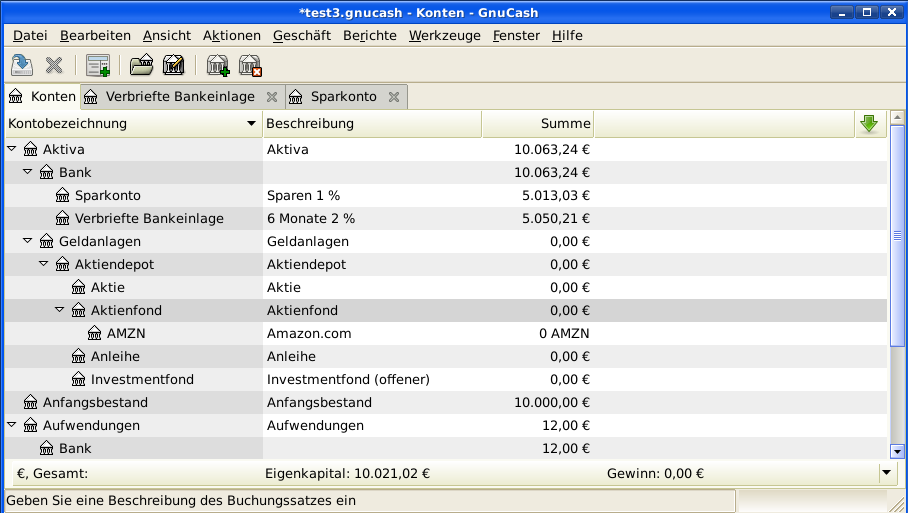The image size is (908, 513).
Task: Open the summary bar dropdown arrow
Action: pos(886,474)
